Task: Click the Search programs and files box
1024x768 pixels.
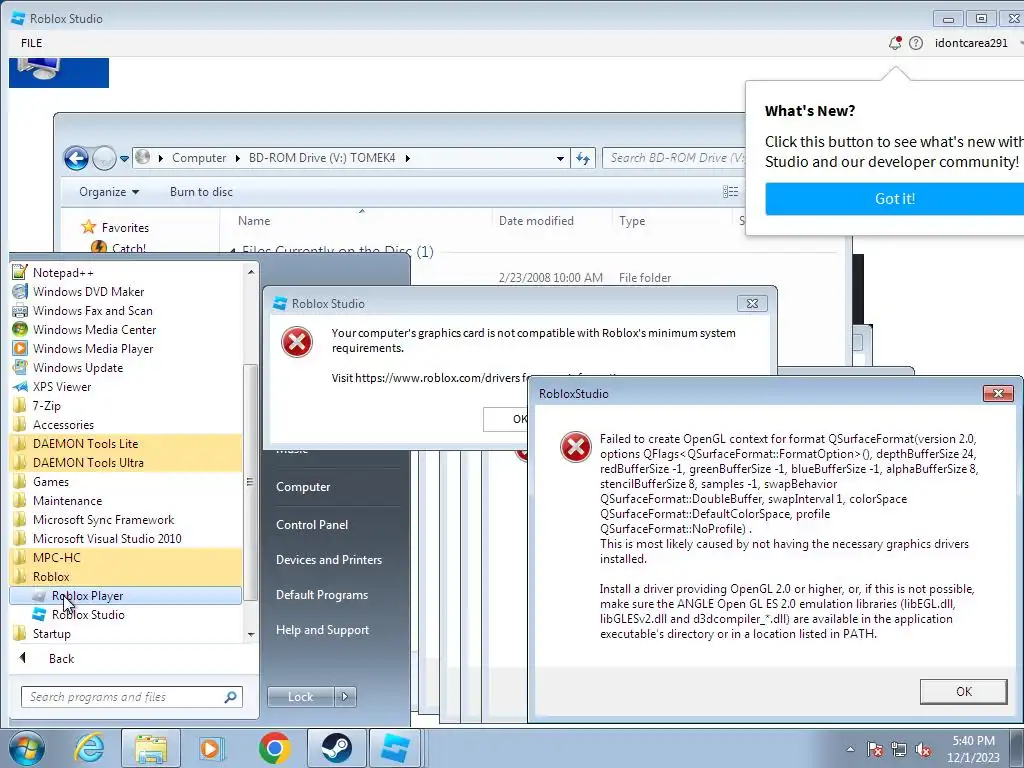Action: [x=132, y=697]
